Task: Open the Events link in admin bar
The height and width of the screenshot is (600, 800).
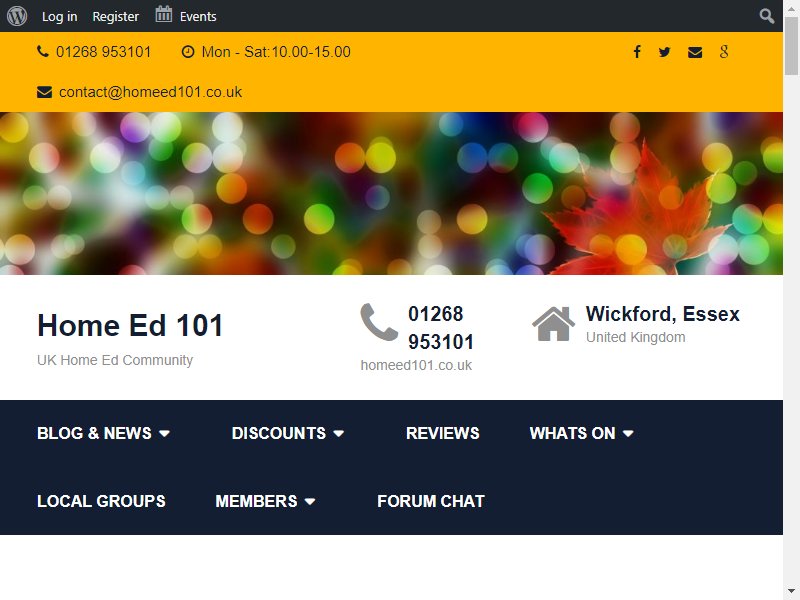Action: click(x=198, y=16)
